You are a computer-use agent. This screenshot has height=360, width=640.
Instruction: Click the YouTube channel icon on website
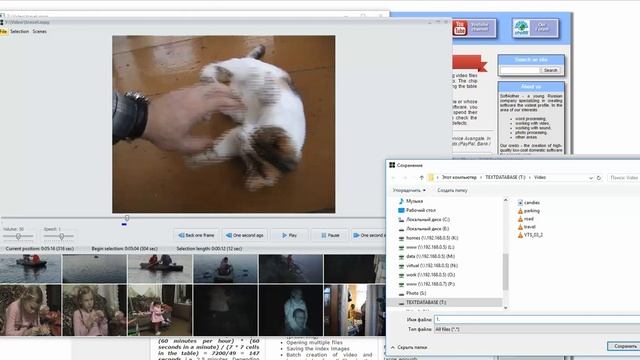coord(460,28)
